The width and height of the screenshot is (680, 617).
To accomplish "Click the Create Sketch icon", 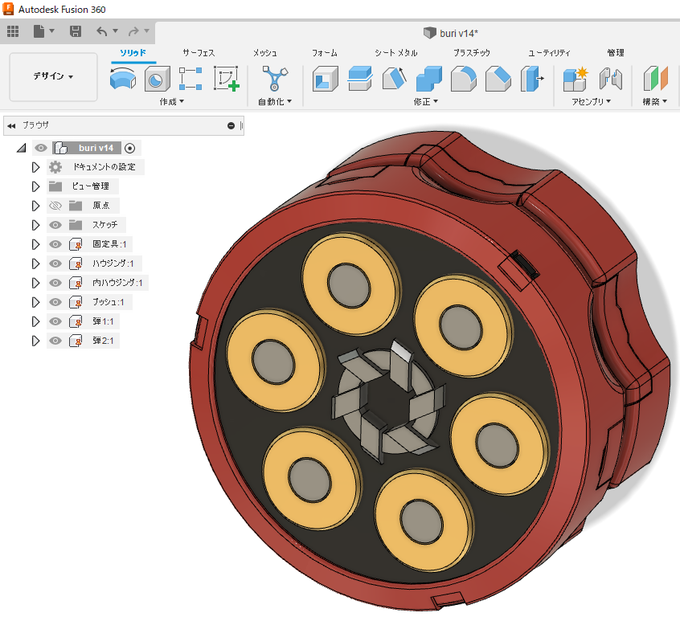I will tap(226, 78).
